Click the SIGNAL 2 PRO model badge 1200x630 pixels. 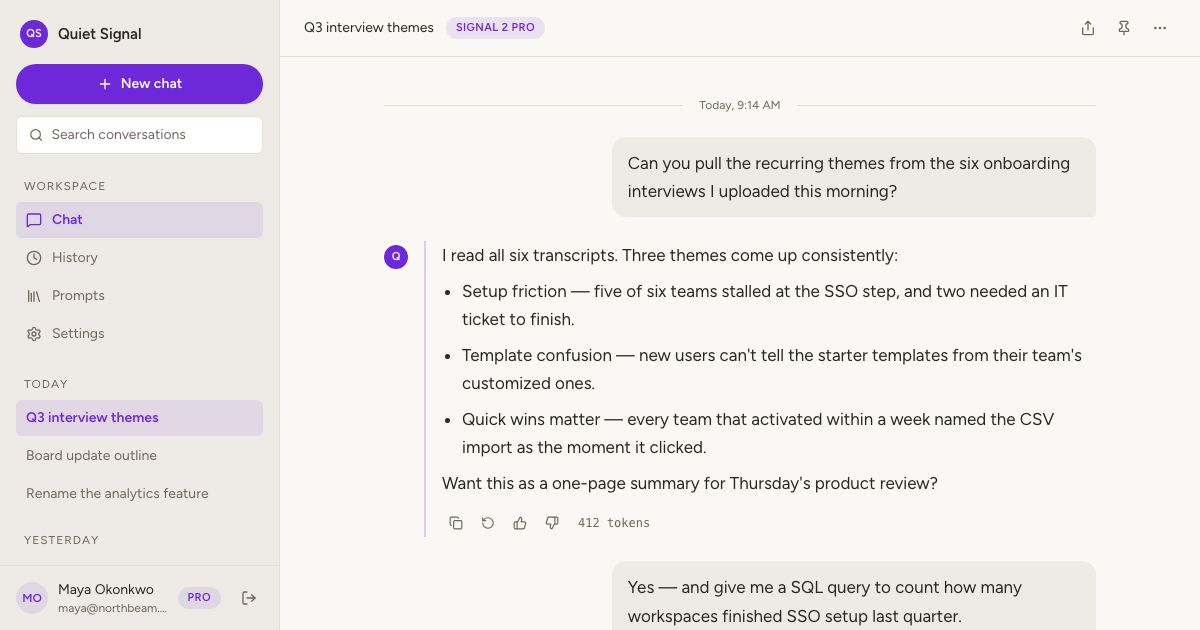point(495,28)
